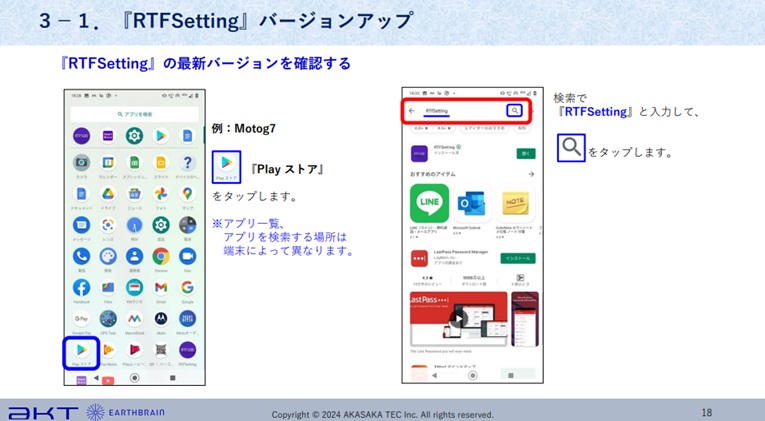765x421 pixels.
Task: Open the phone dialer 電話 app
Action: point(81,256)
